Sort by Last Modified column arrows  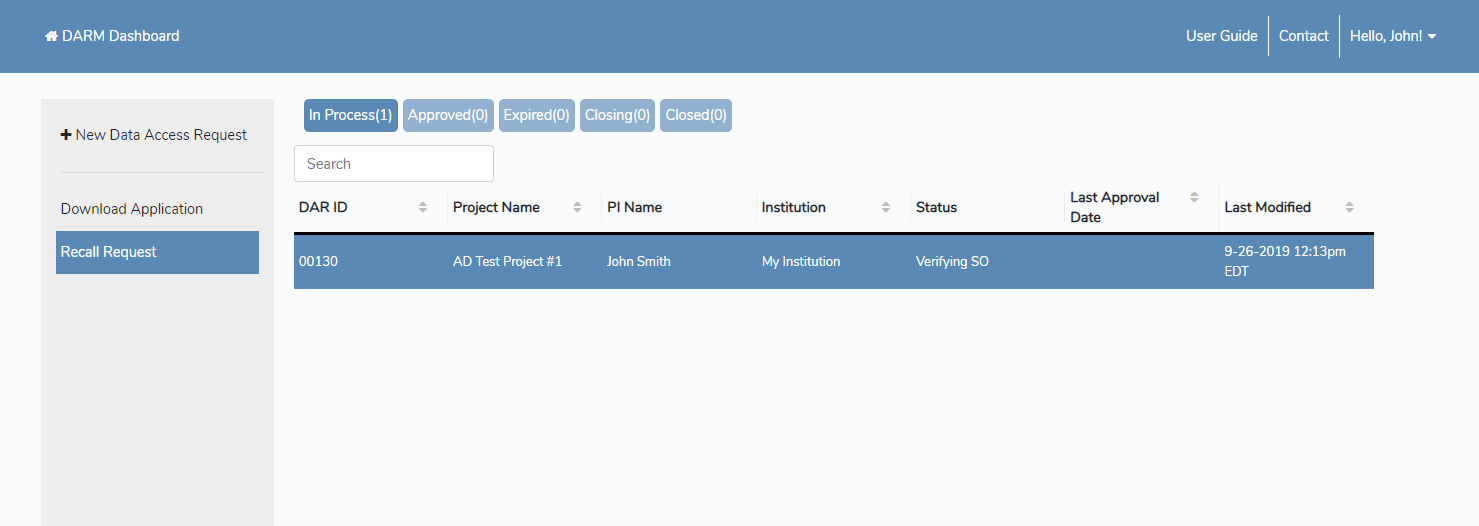1349,207
